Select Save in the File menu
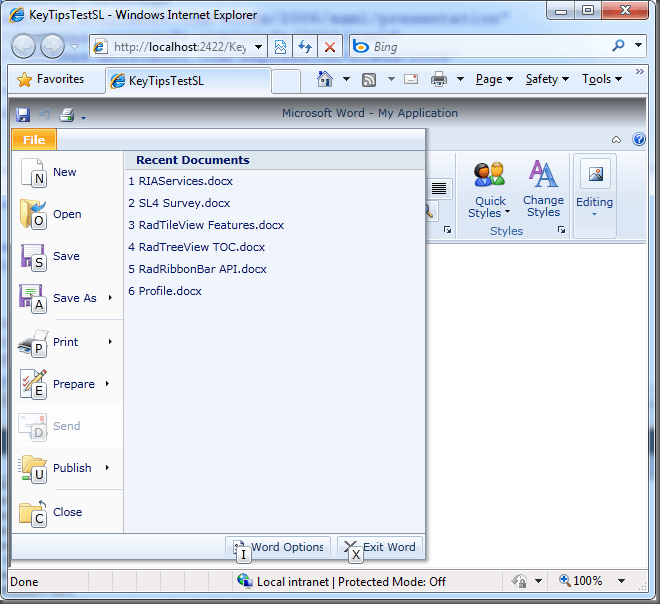The width and height of the screenshot is (660, 604). click(67, 256)
